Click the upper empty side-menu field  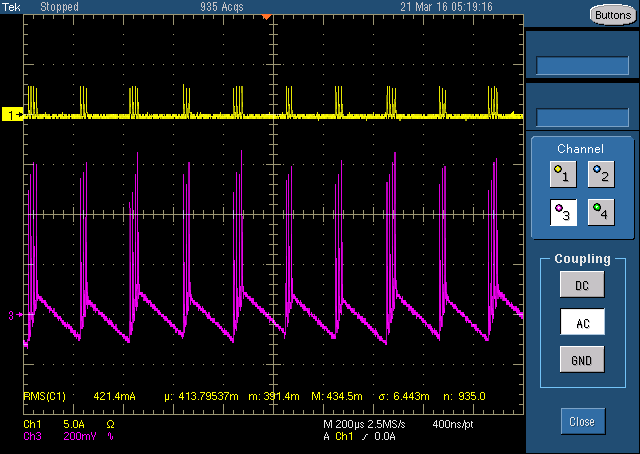[582, 65]
